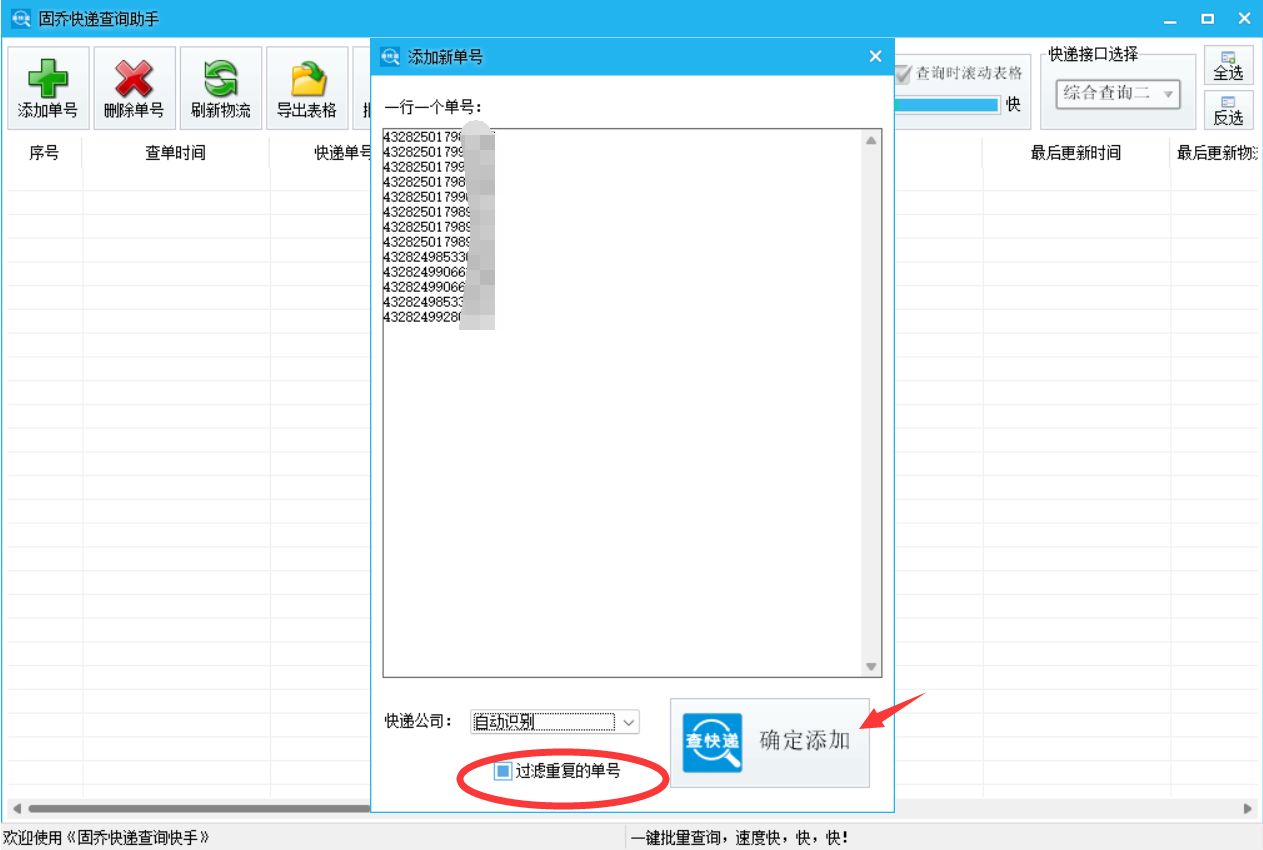The height and width of the screenshot is (850, 1263).
Task: Click the 查单时间 column header
Action: click(177, 152)
